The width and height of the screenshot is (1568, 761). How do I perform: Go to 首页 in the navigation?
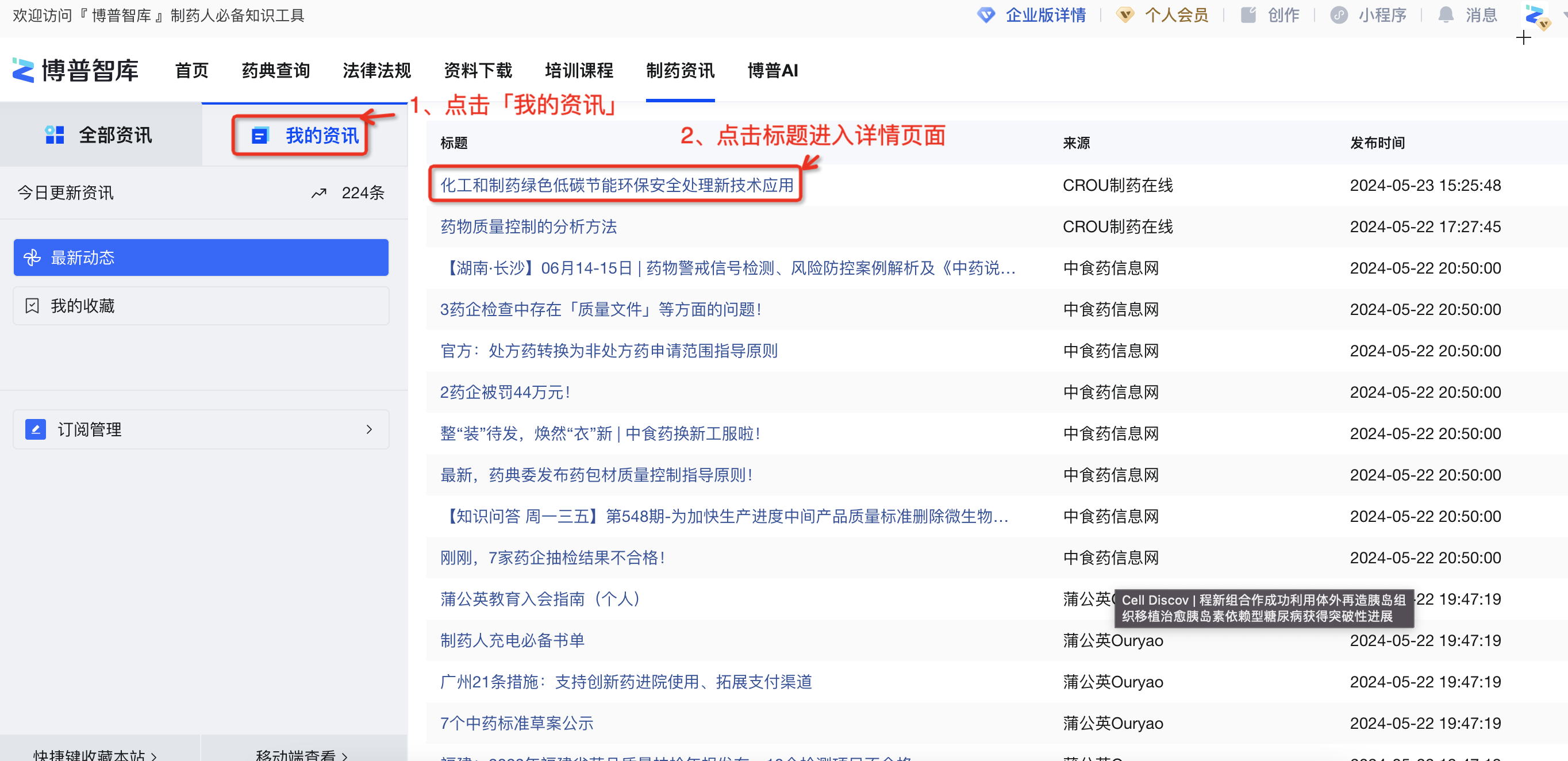[192, 71]
